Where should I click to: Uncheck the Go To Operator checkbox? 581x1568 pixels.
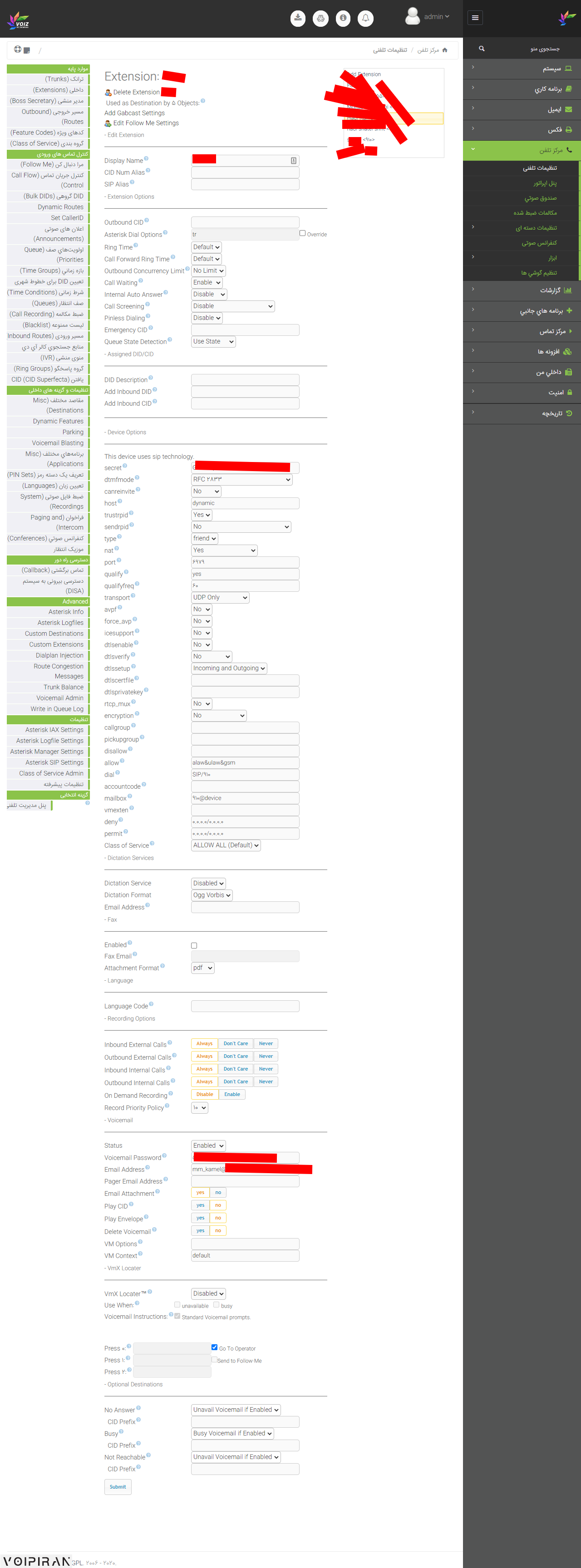tap(214, 1347)
